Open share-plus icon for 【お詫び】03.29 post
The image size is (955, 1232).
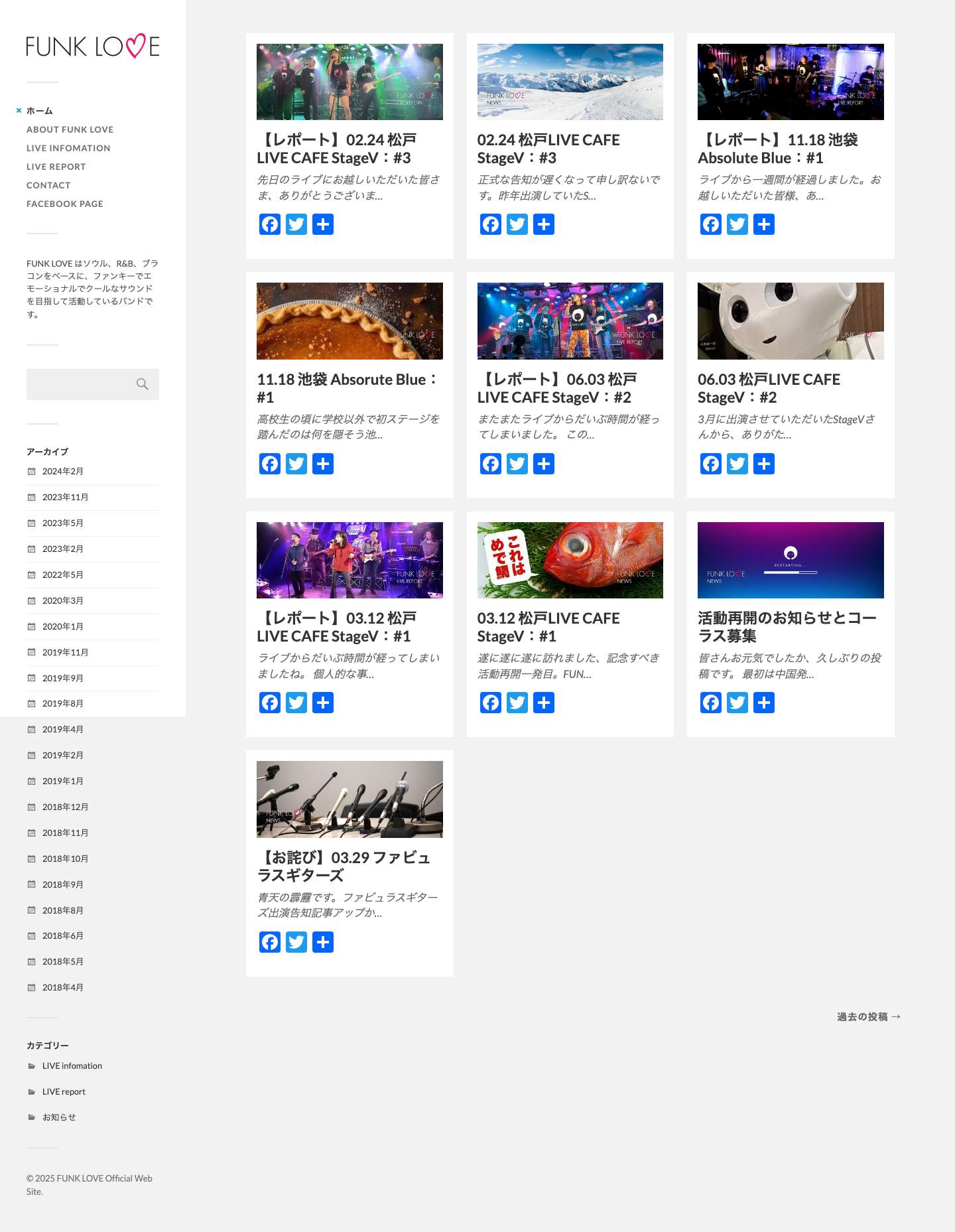click(x=323, y=942)
